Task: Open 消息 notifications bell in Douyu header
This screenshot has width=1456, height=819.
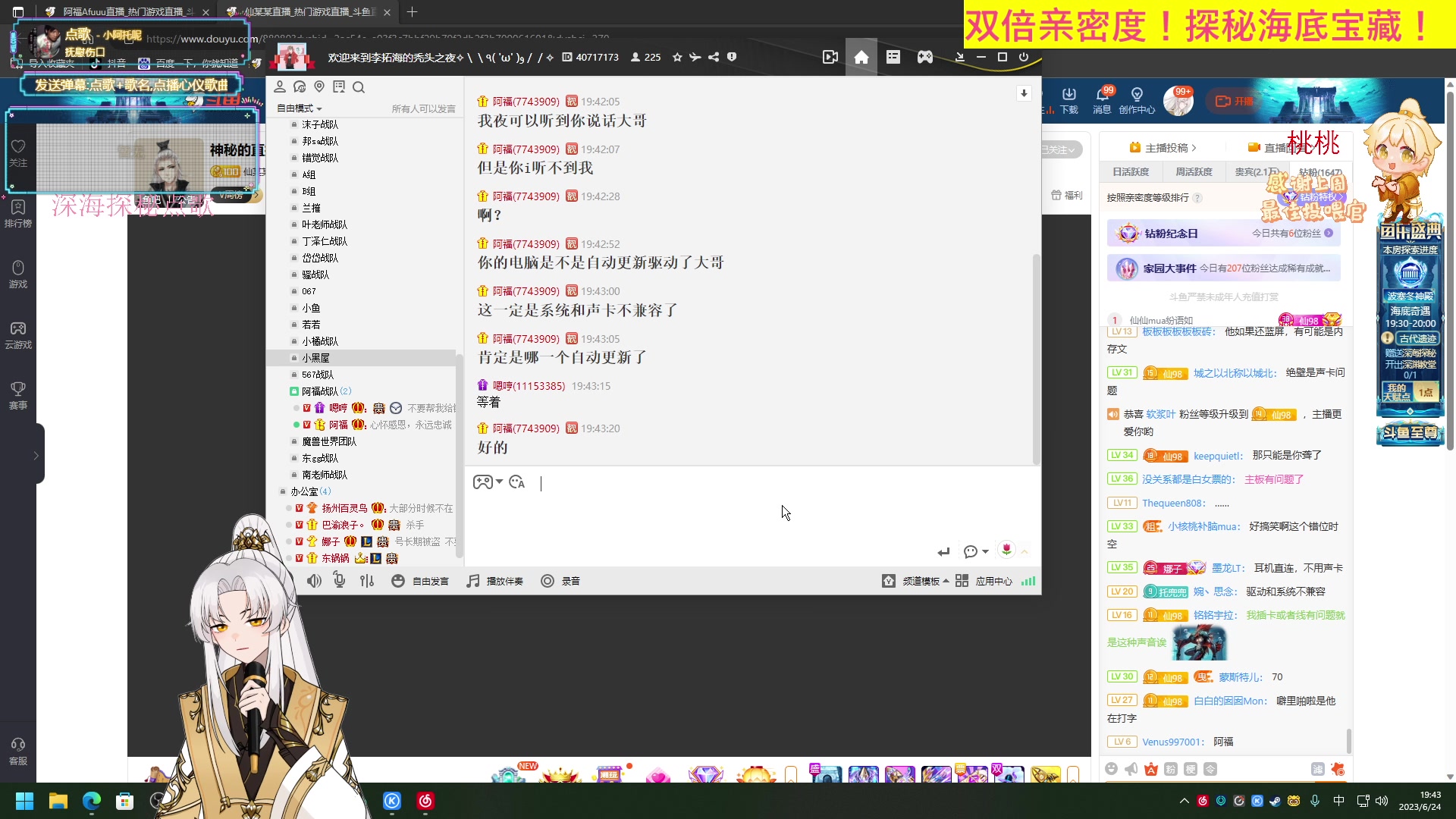Action: point(1102,100)
